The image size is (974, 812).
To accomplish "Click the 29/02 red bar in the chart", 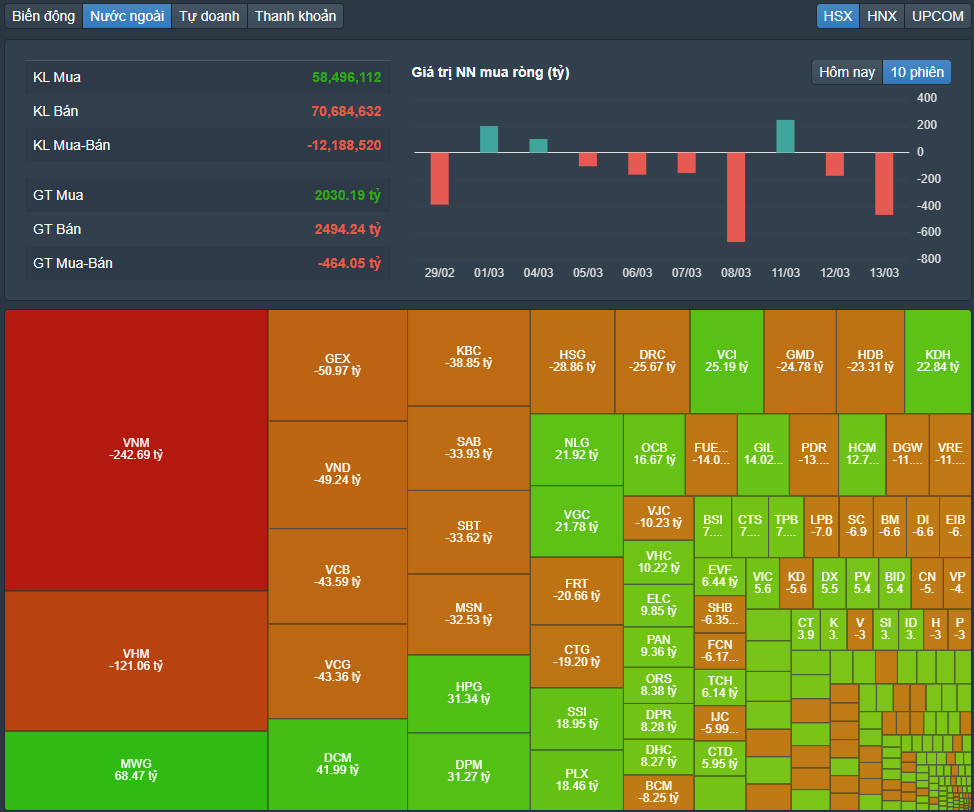I will 439,178.
